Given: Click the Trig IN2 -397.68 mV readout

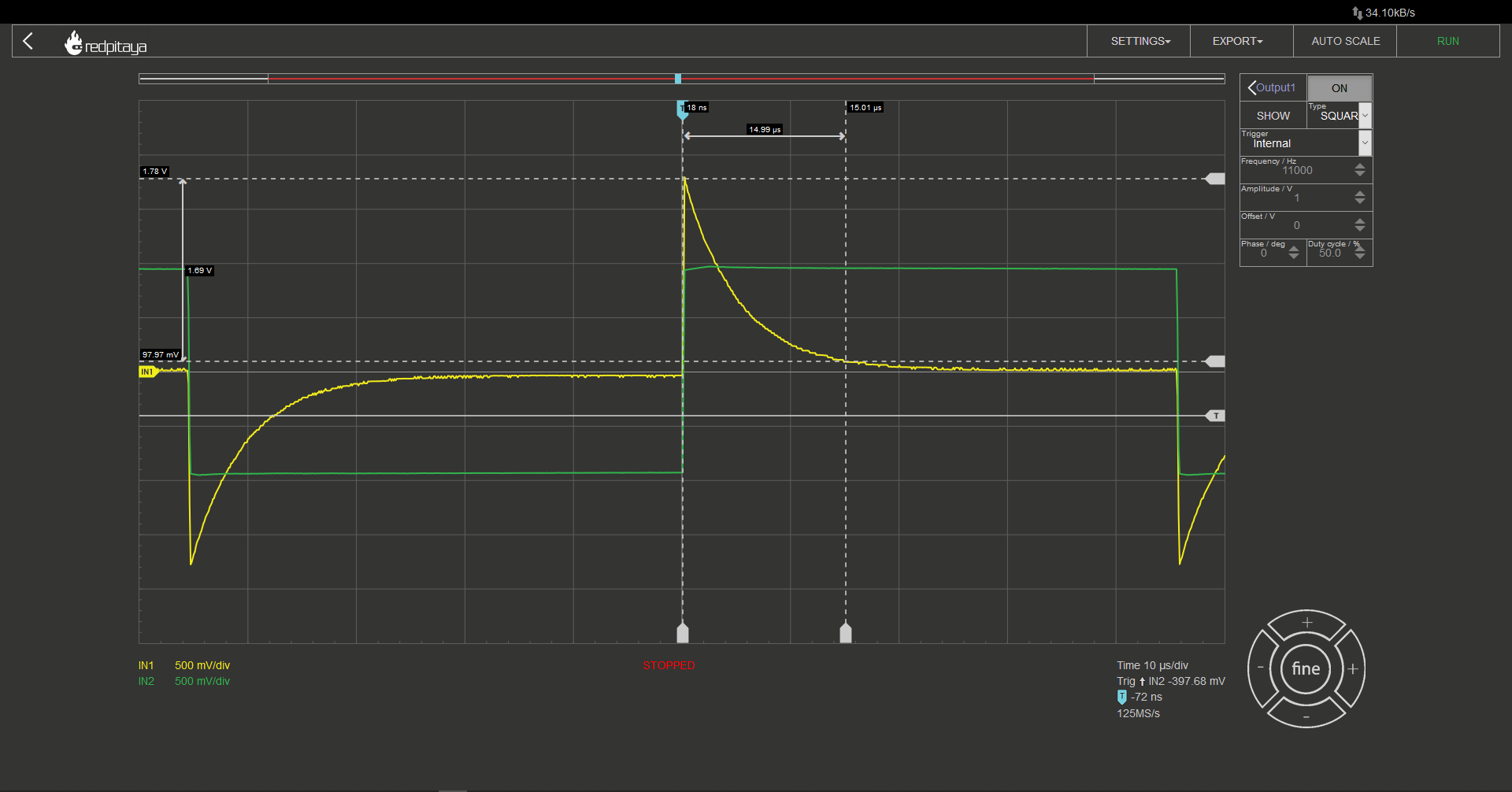Looking at the screenshot, I should (x=1171, y=681).
